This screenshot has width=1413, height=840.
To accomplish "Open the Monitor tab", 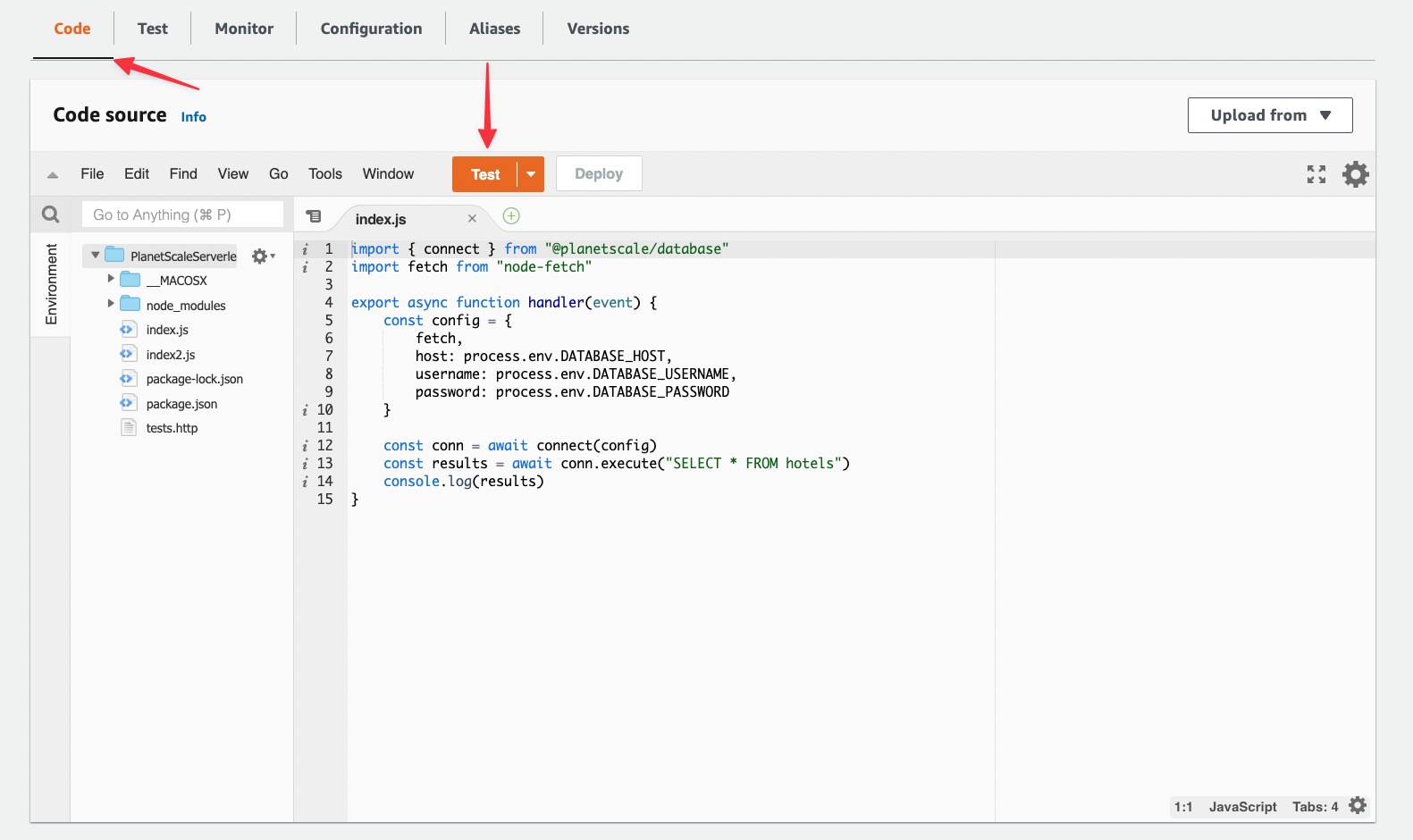I will [244, 29].
